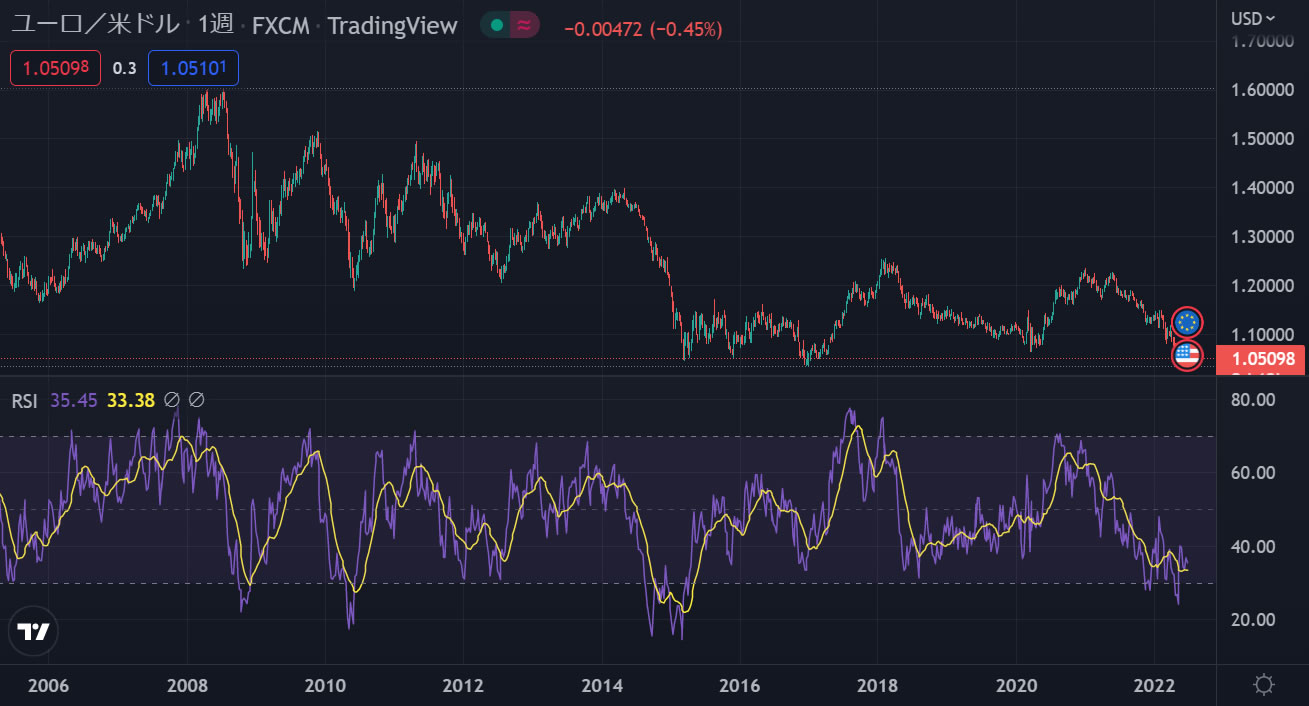Click the first empty-value symbol beside RSI
The image size is (1309, 706).
(171, 400)
